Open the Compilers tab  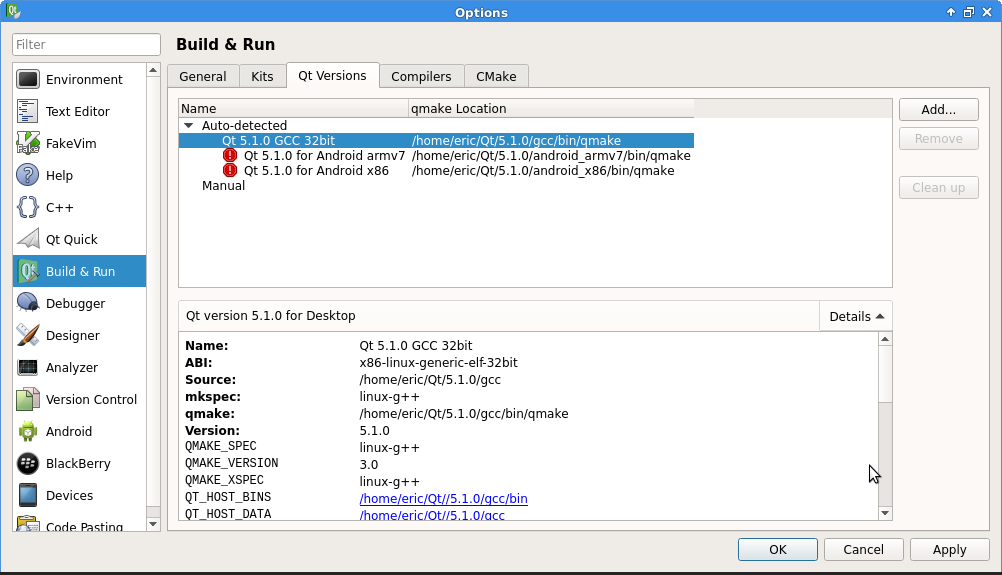pyautogui.click(x=421, y=76)
